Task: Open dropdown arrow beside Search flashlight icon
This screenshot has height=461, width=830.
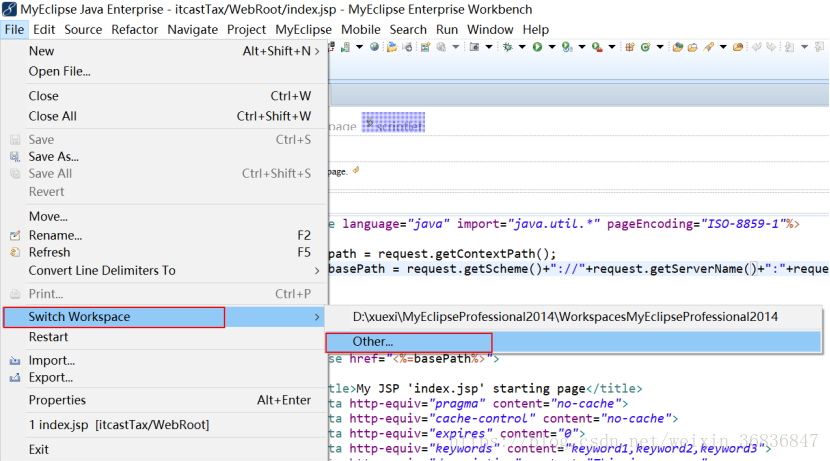Action: (723, 47)
